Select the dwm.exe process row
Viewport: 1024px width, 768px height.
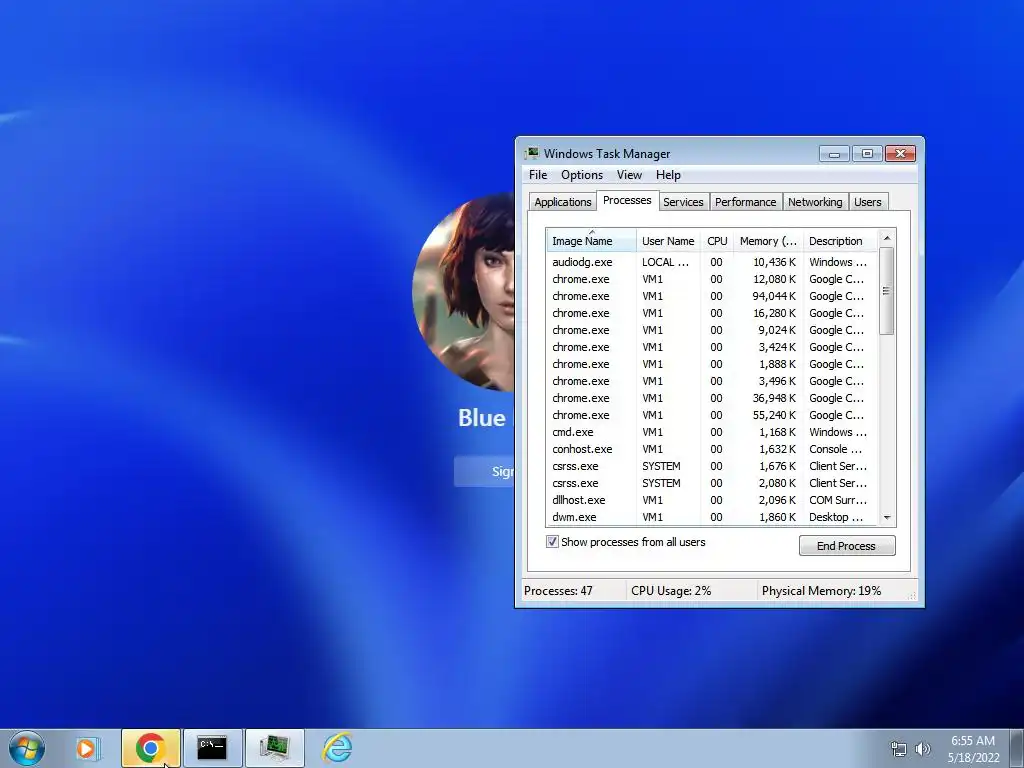712,517
